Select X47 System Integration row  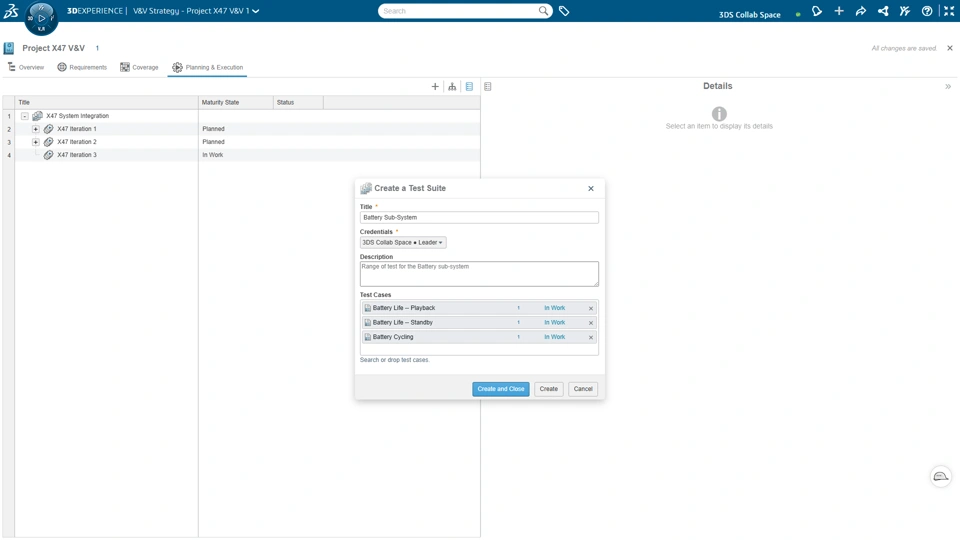click(x=241, y=116)
